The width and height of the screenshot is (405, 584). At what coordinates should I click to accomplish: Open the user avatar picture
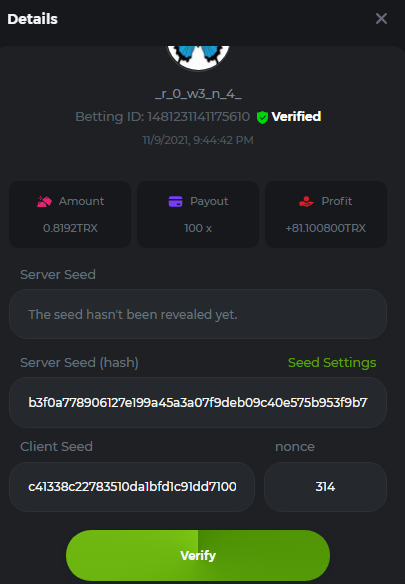(198, 58)
